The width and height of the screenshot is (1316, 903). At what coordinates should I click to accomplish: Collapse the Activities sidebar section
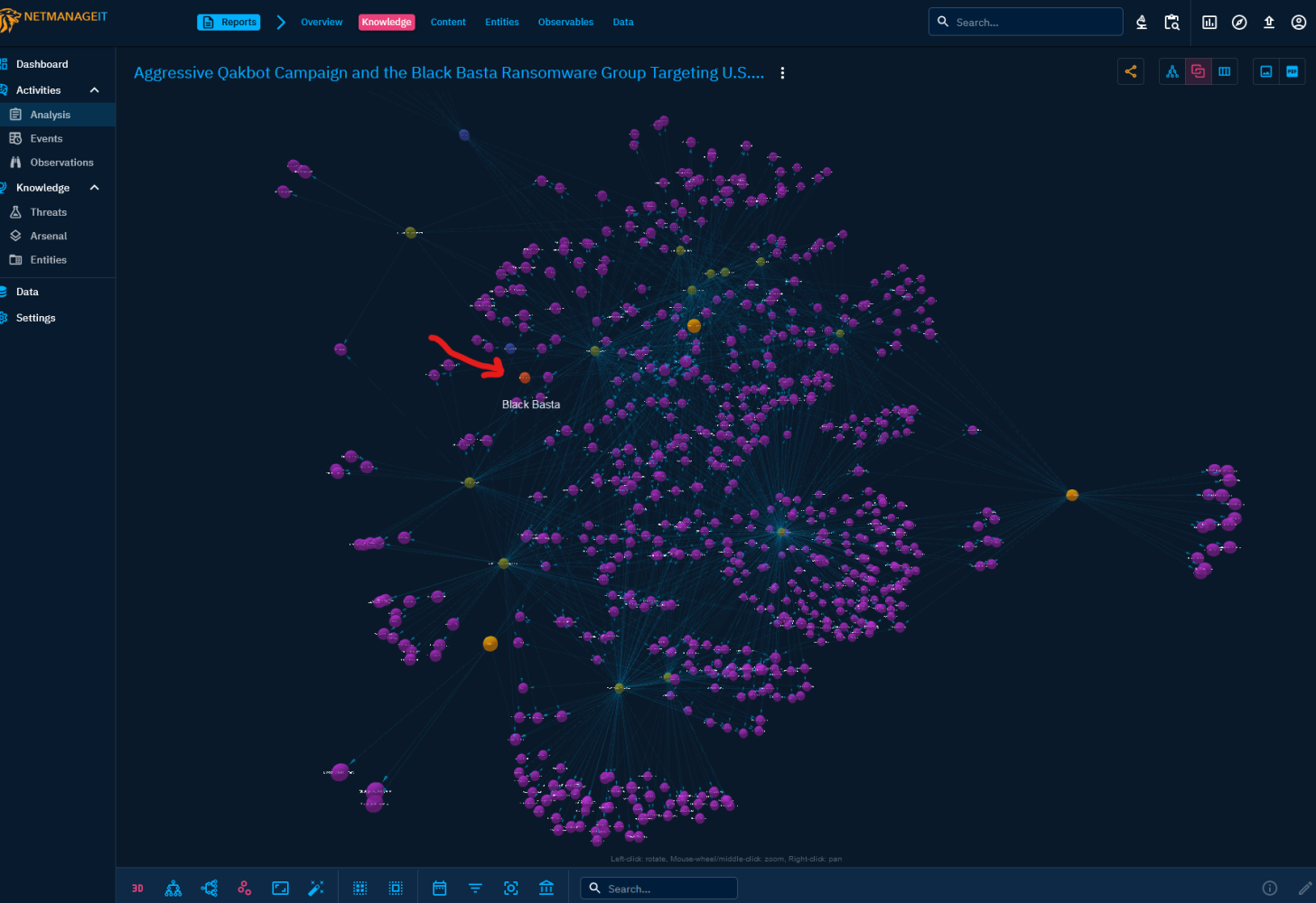click(94, 90)
